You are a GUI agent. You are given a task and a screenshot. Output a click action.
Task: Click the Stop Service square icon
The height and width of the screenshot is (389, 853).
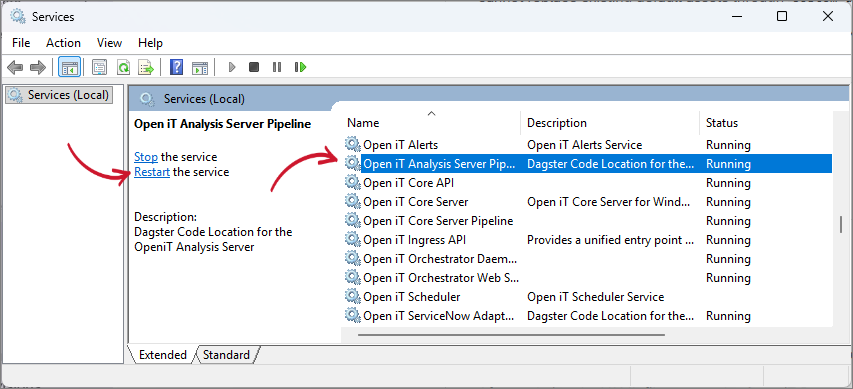(x=254, y=67)
